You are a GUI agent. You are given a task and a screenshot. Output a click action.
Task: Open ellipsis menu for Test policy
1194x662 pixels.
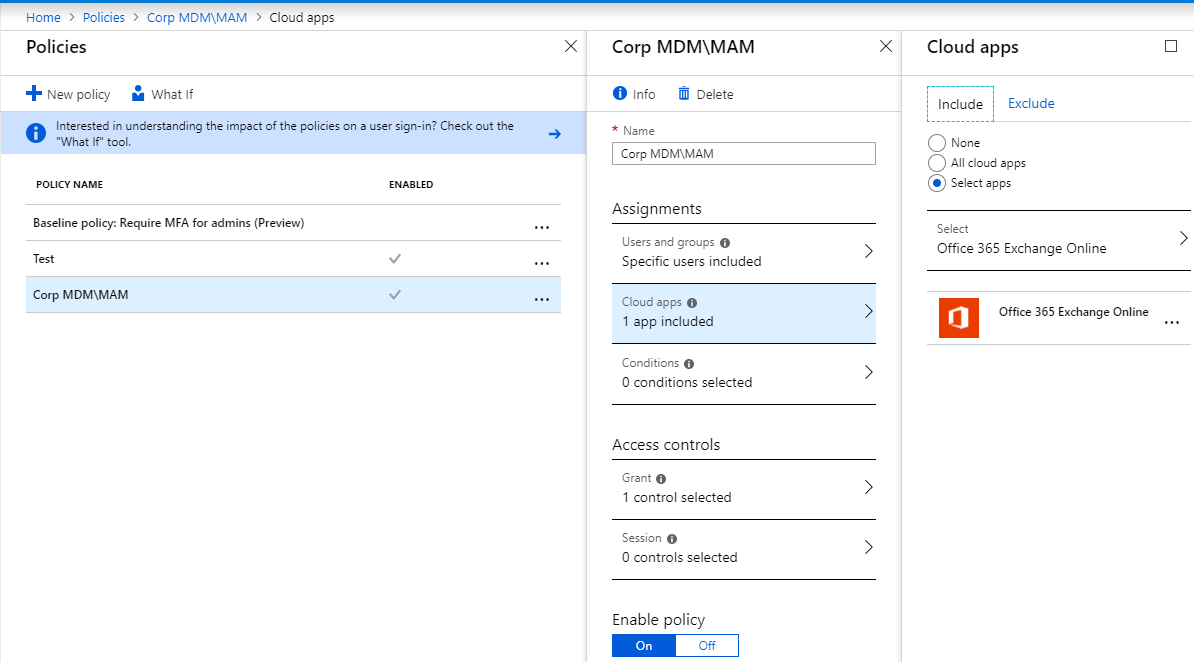click(x=542, y=263)
